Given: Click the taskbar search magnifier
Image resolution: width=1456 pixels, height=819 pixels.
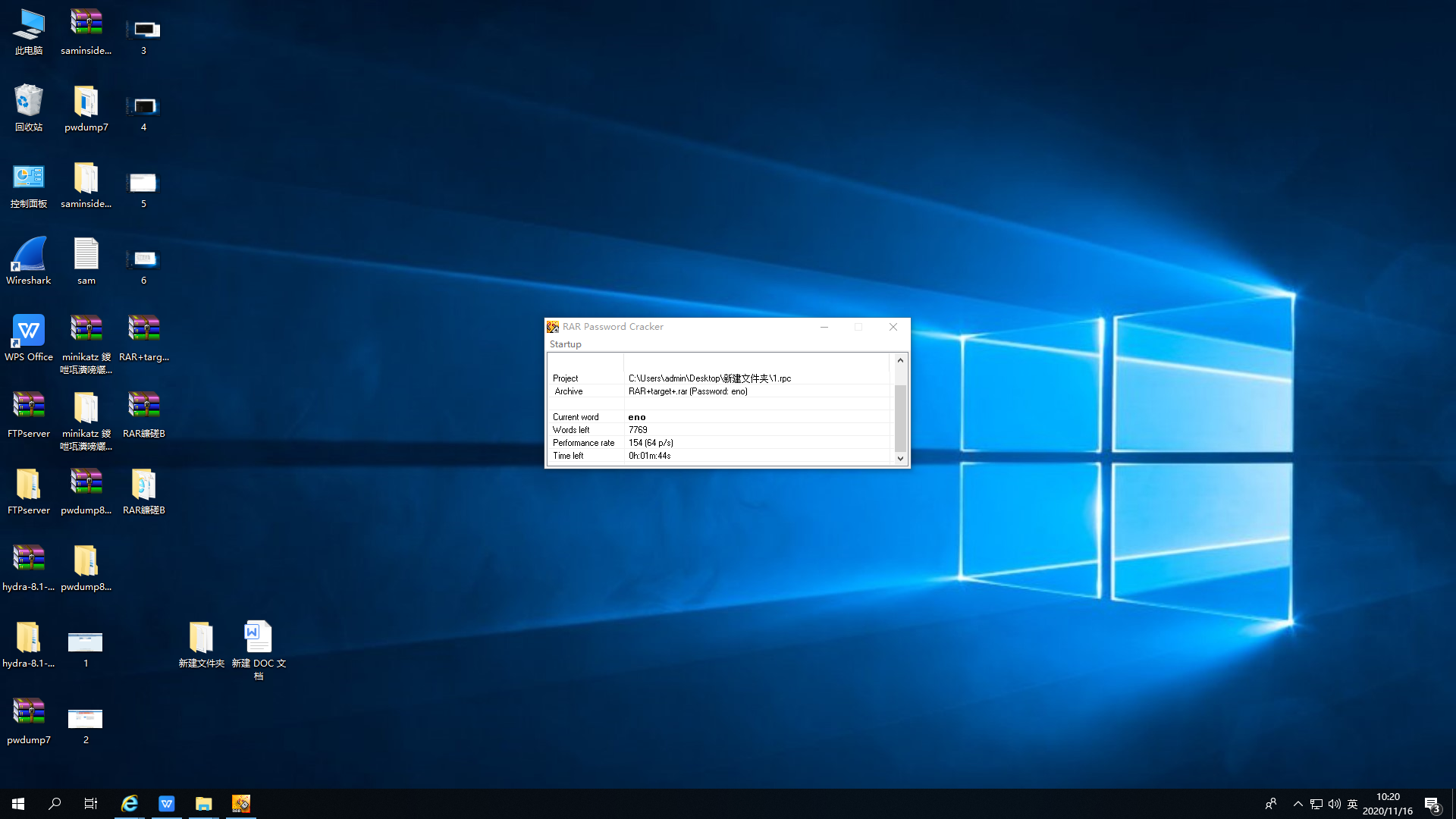Looking at the screenshot, I should tap(55, 804).
